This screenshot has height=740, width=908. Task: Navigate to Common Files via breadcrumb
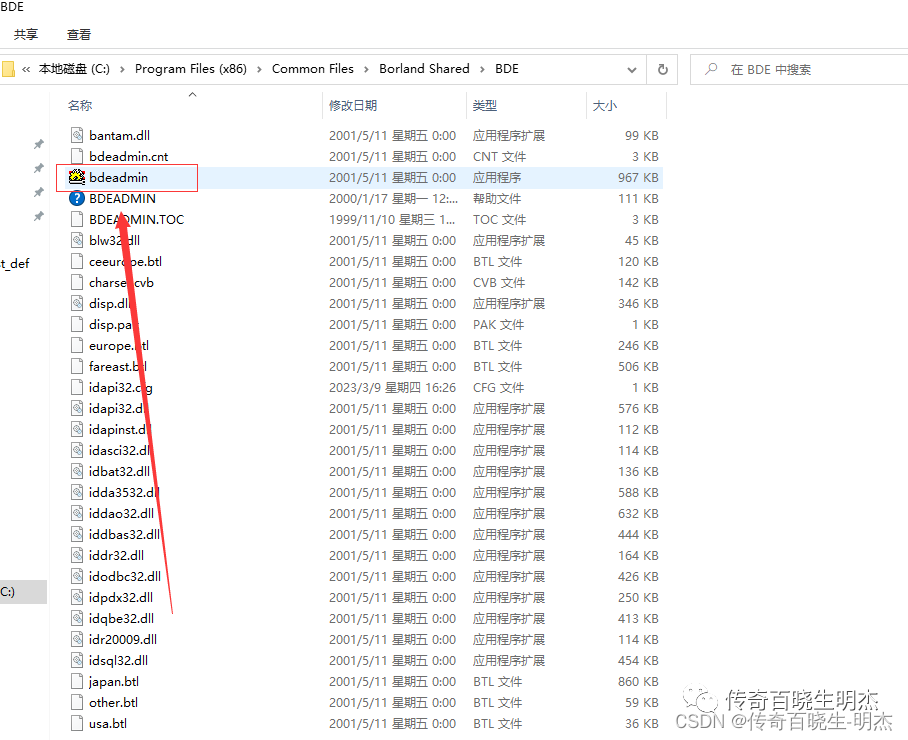pyautogui.click(x=313, y=69)
